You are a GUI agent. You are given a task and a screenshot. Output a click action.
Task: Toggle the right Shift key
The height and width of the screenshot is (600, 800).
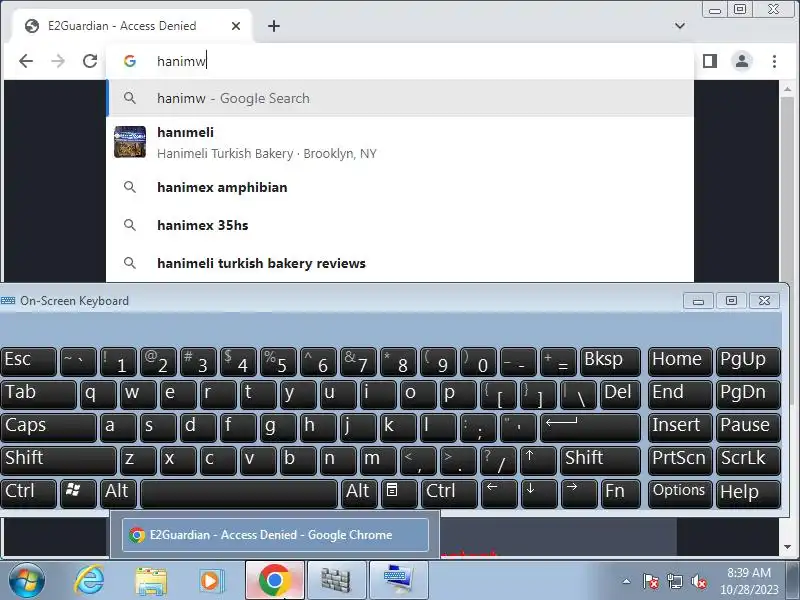600,460
